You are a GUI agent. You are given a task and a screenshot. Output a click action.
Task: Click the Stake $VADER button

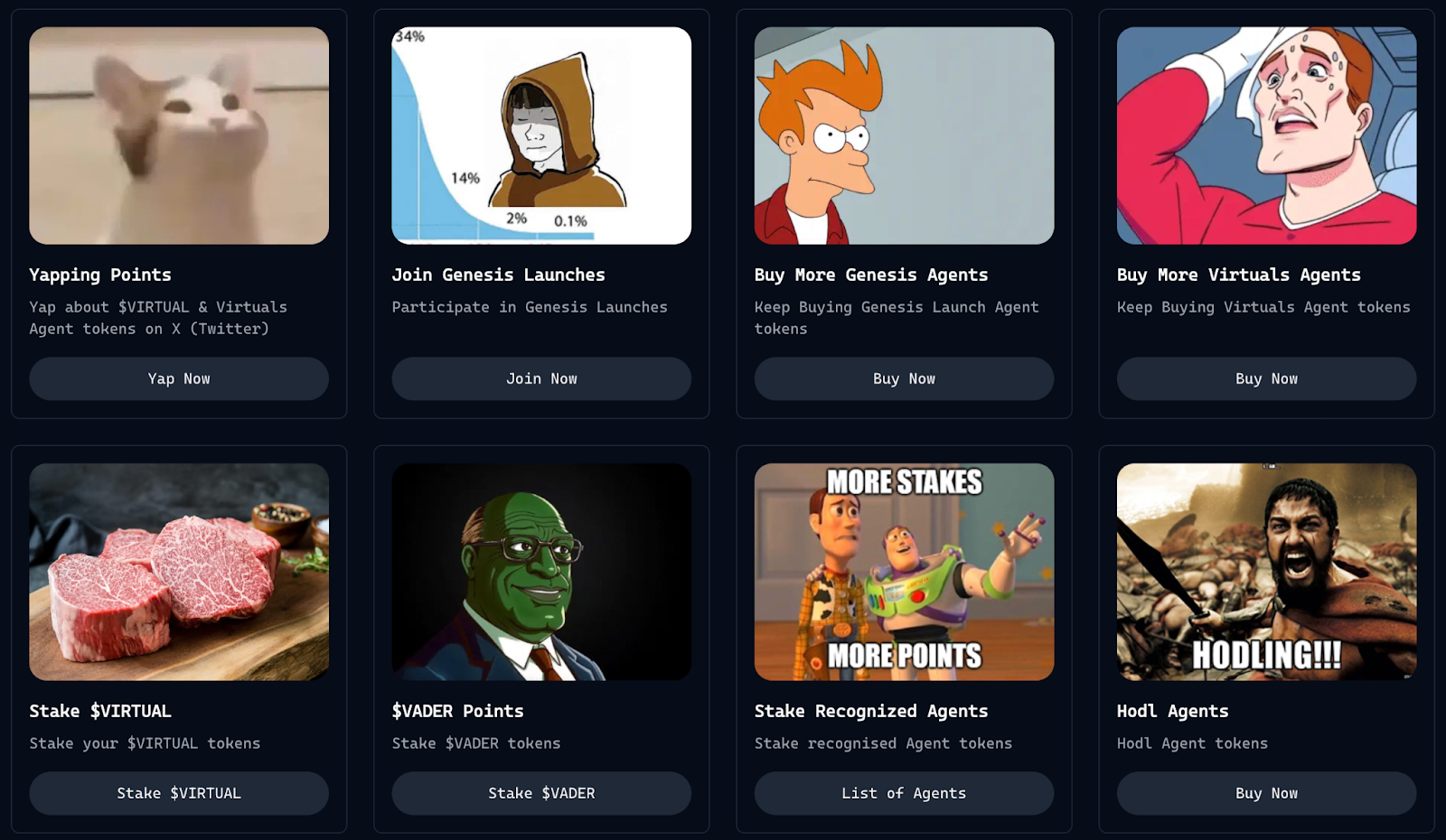(x=541, y=793)
